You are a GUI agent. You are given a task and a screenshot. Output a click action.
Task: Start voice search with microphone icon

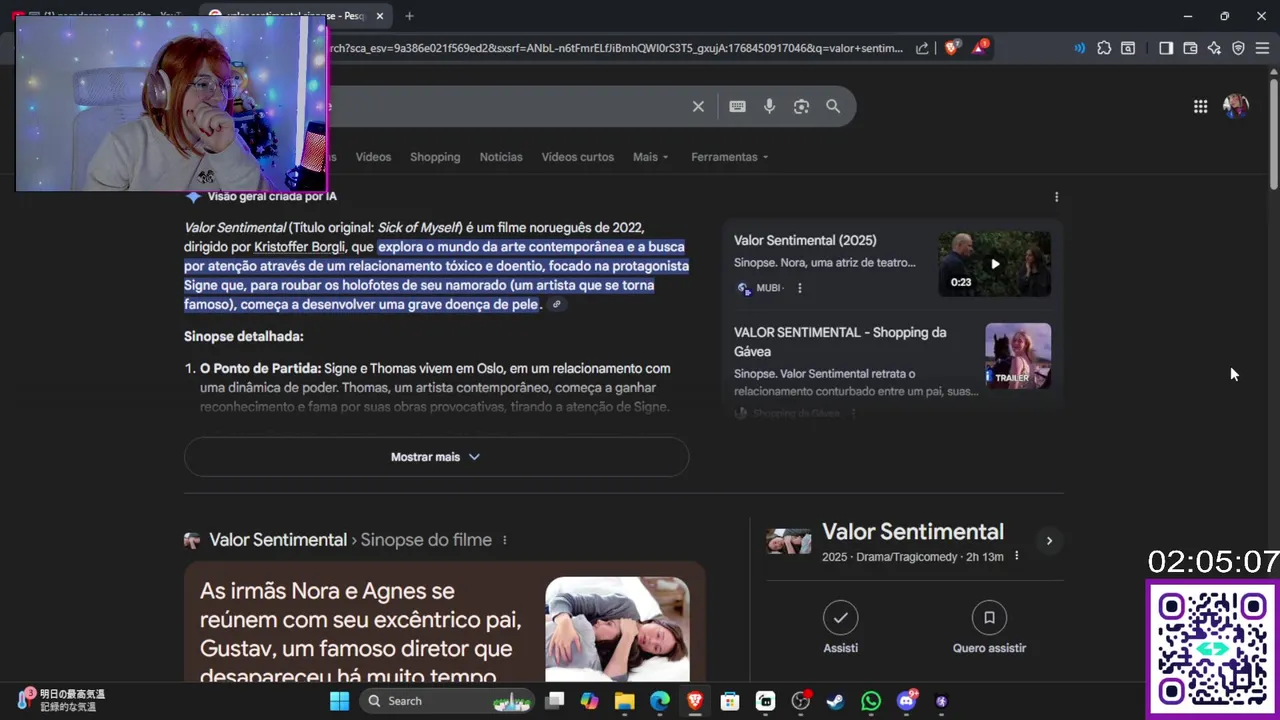coord(769,106)
